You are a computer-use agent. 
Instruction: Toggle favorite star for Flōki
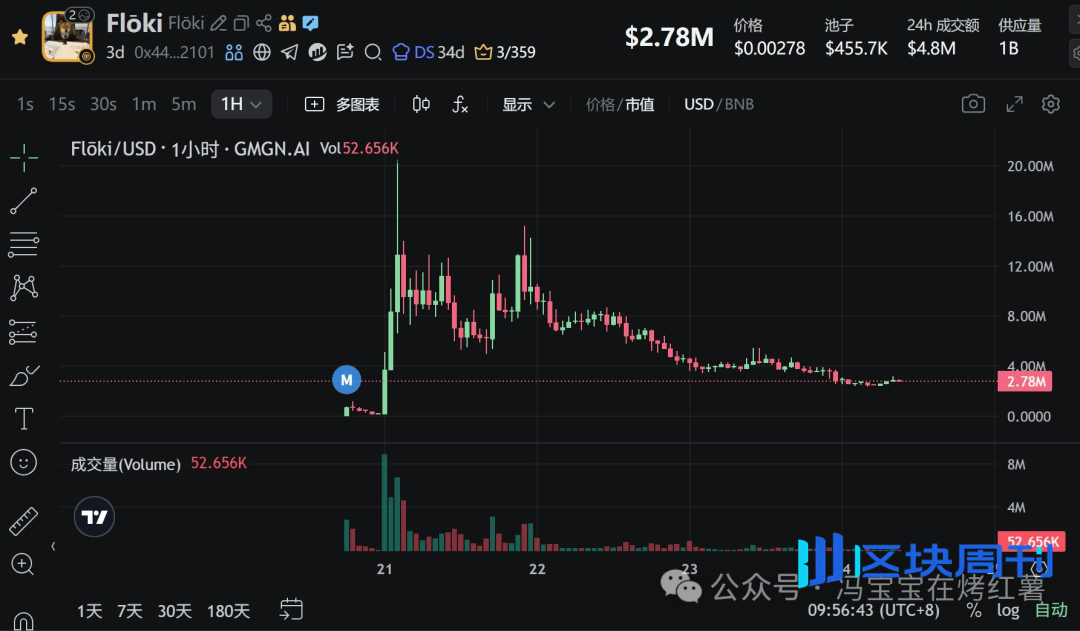point(20,37)
